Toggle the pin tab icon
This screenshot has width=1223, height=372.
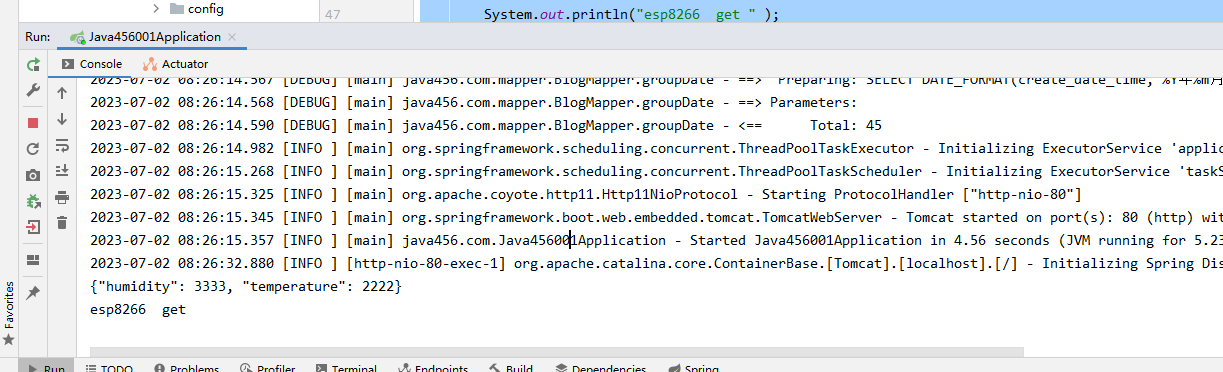tap(33, 292)
